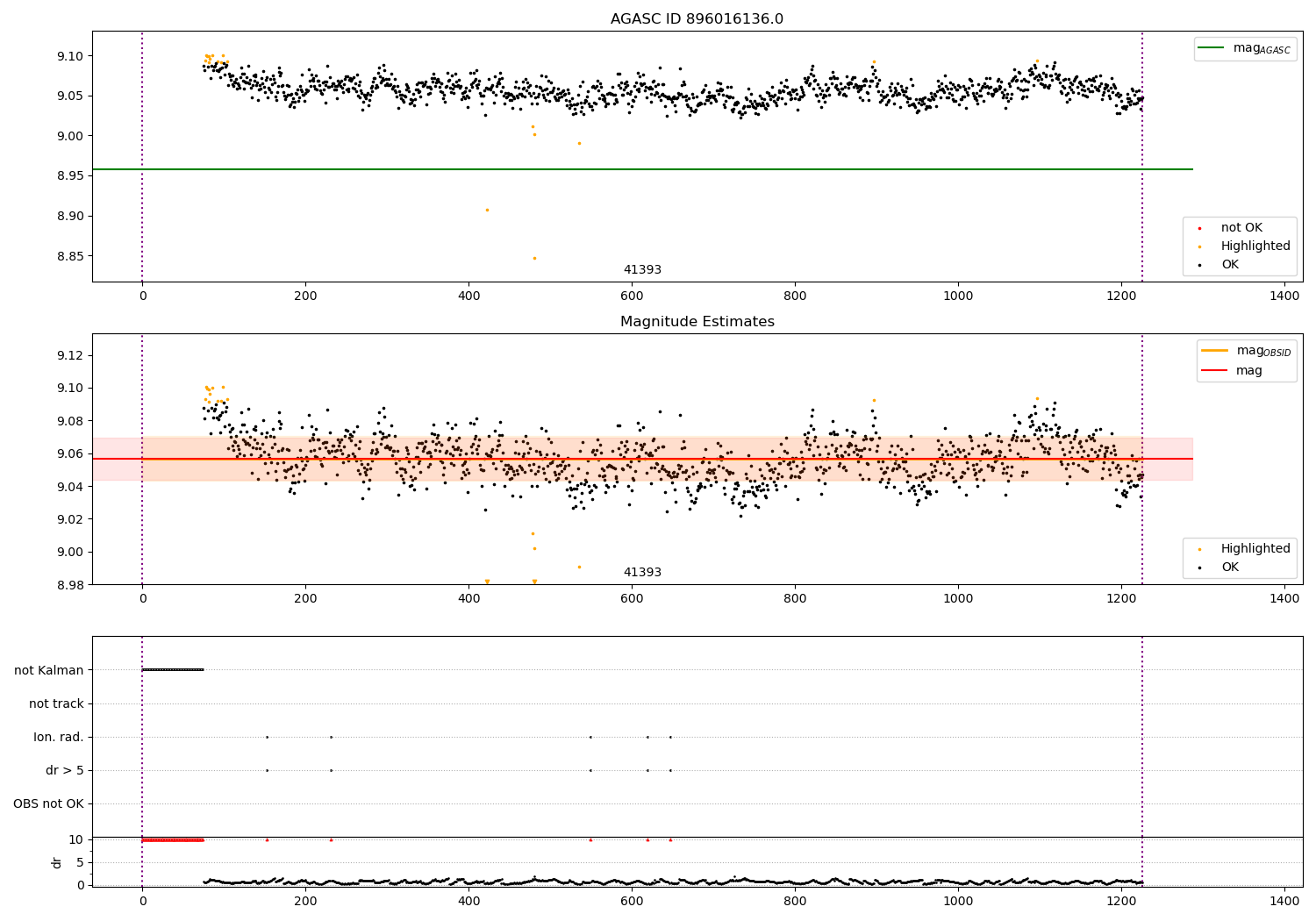Click the 'AGASC ID 896016136.0' title

click(x=697, y=19)
